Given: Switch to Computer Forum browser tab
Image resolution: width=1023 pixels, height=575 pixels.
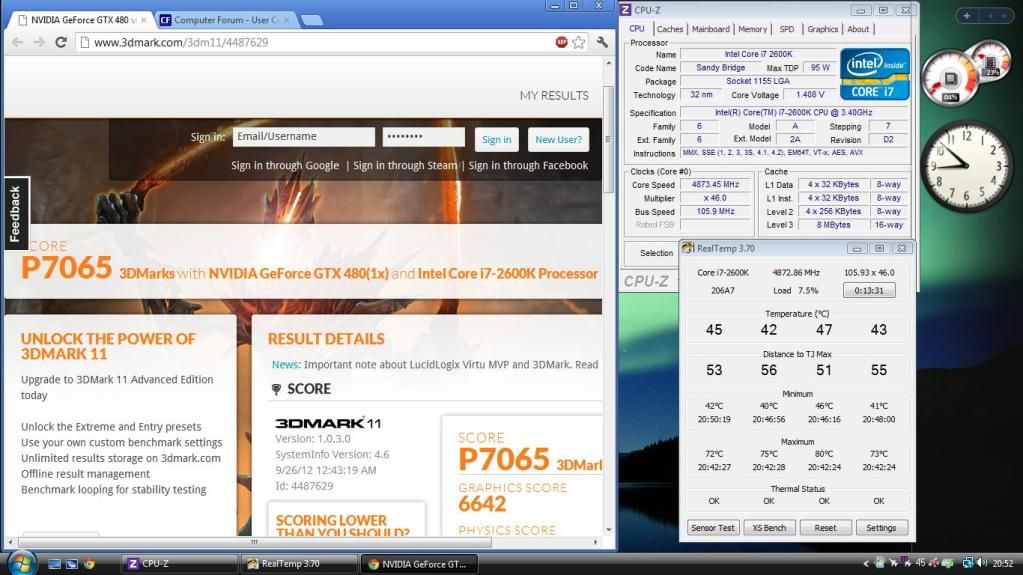Looking at the screenshot, I should pyautogui.click(x=226, y=20).
